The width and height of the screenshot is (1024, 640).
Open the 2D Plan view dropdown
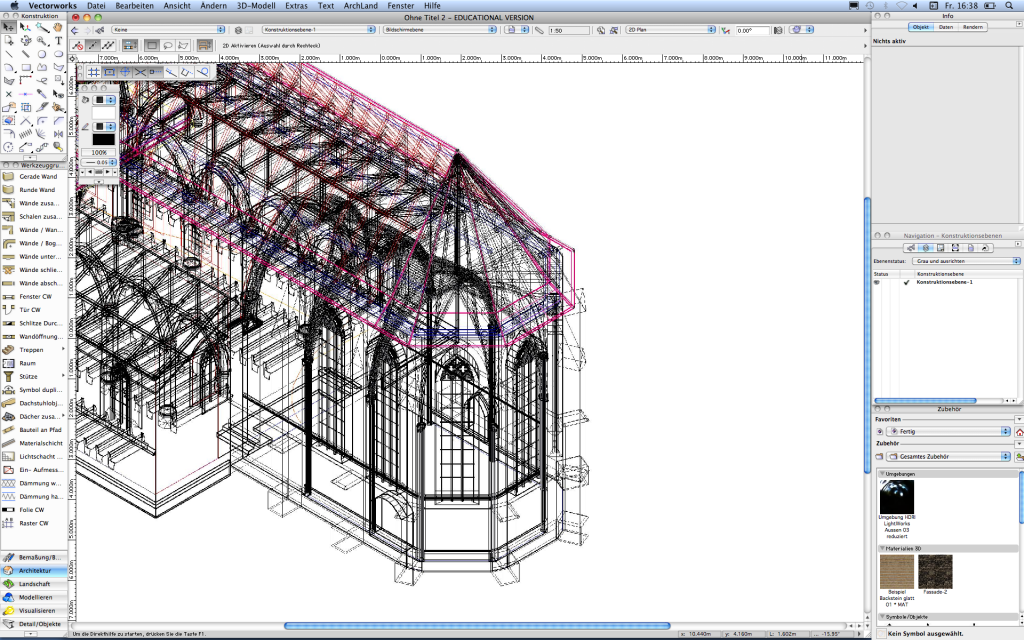[671, 30]
